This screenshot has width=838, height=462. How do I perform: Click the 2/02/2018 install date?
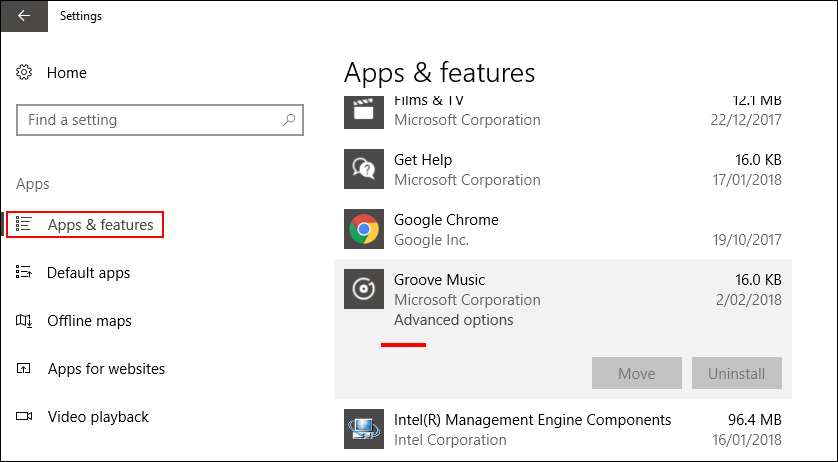pyautogui.click(x=749, y=299)
